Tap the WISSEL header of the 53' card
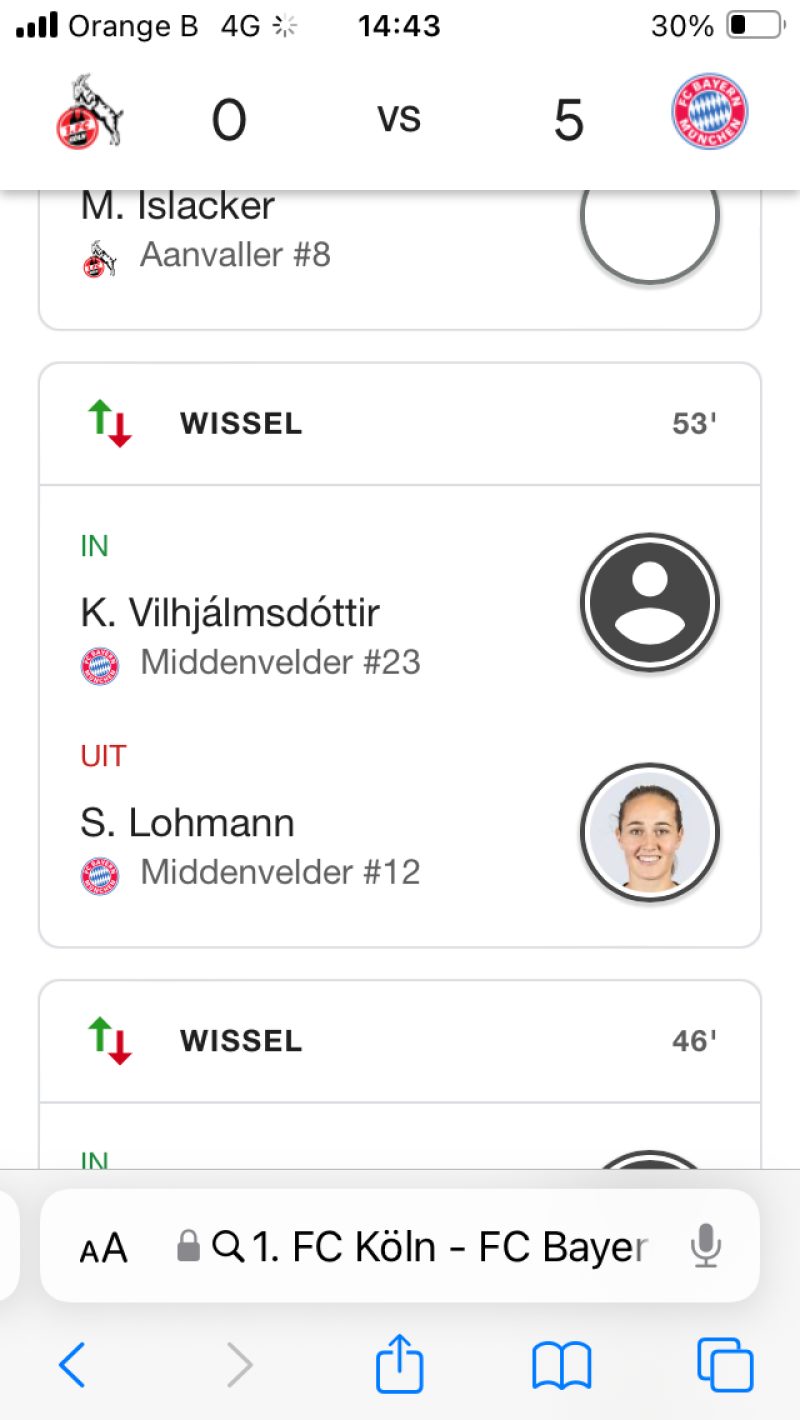The image size is (800, 1420). (241, 424)
